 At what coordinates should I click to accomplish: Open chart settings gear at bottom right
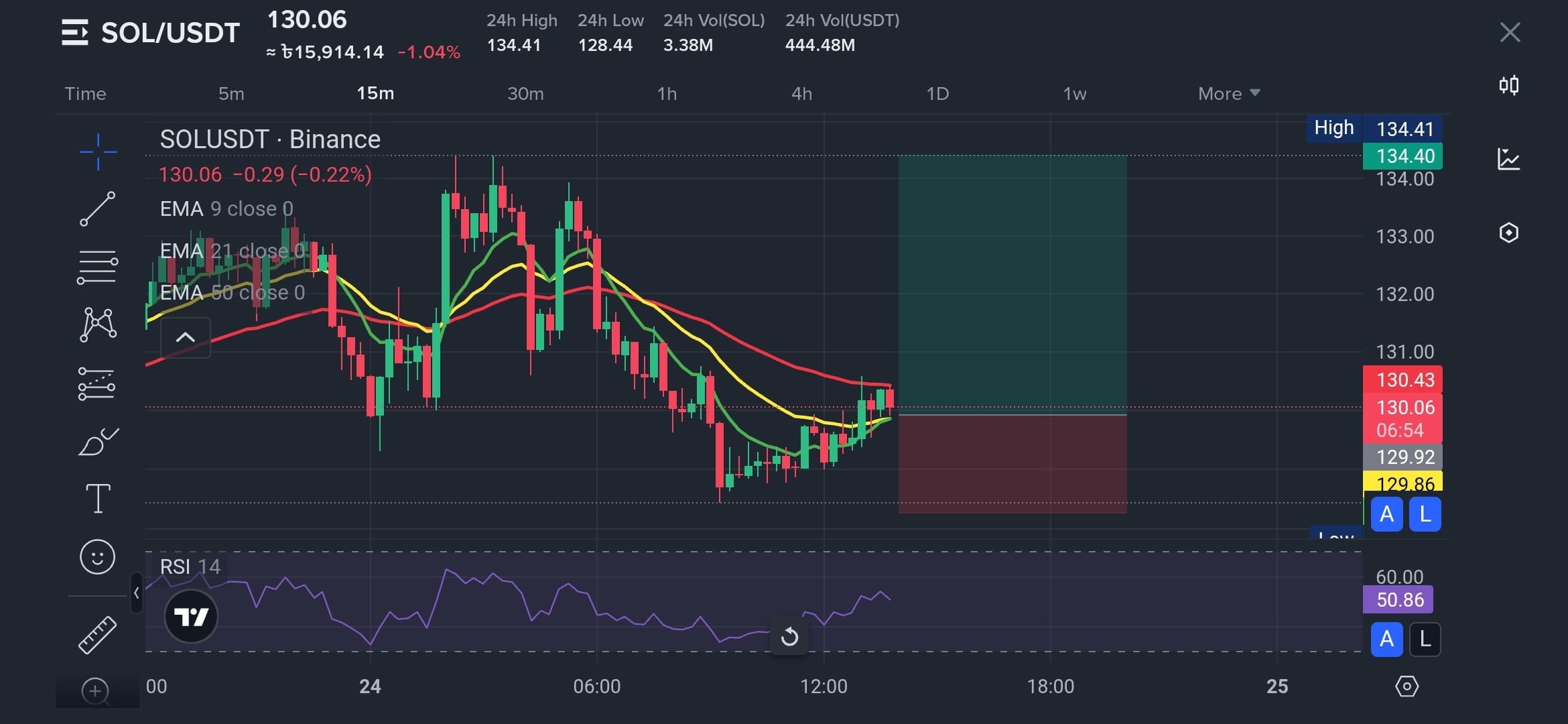(x=1407, y=686)
